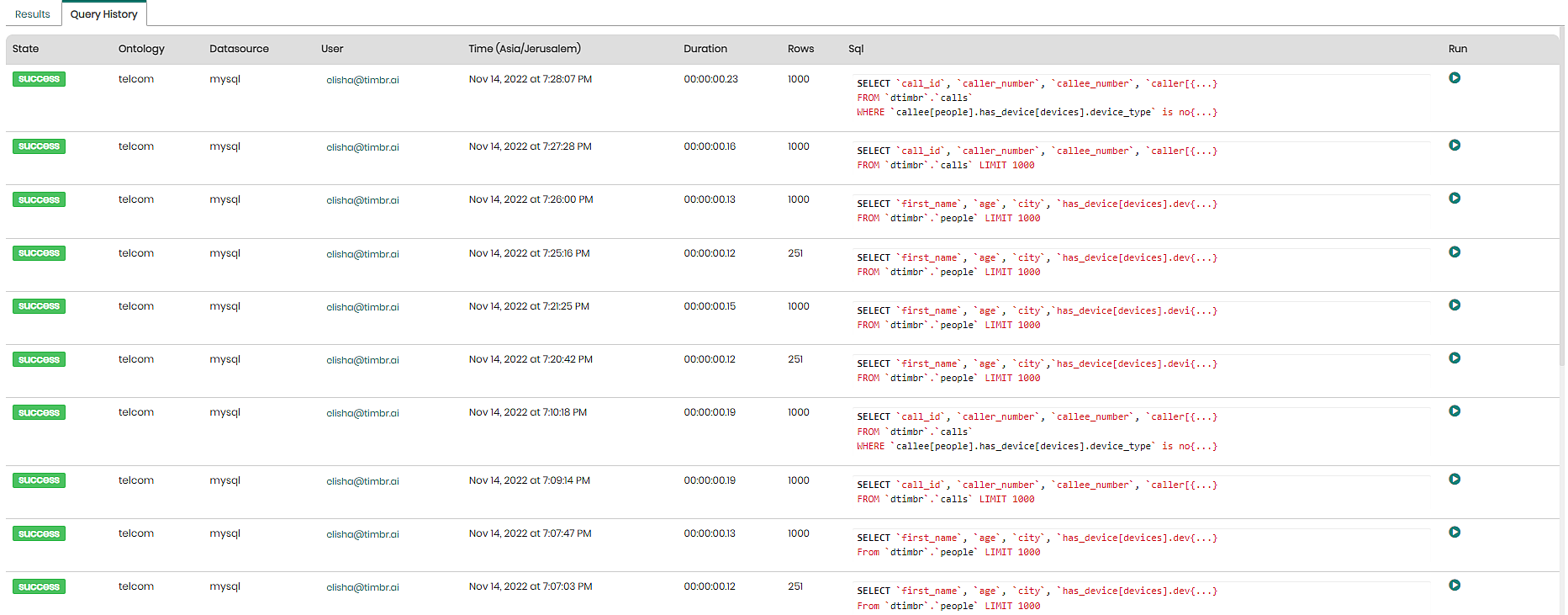
Task: Run the query from 7:26:00 PM
Action: click(x=1454, y=199)
